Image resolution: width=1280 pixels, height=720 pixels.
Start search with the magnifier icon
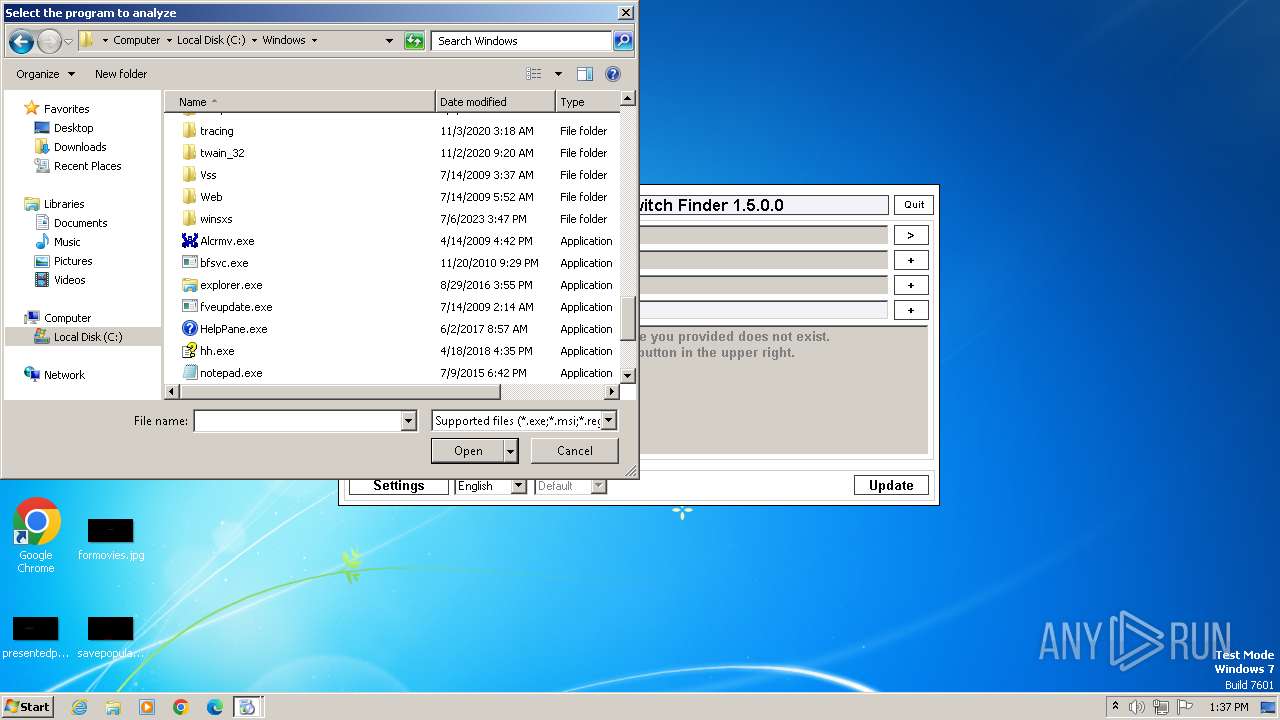(x=623, y=41)
